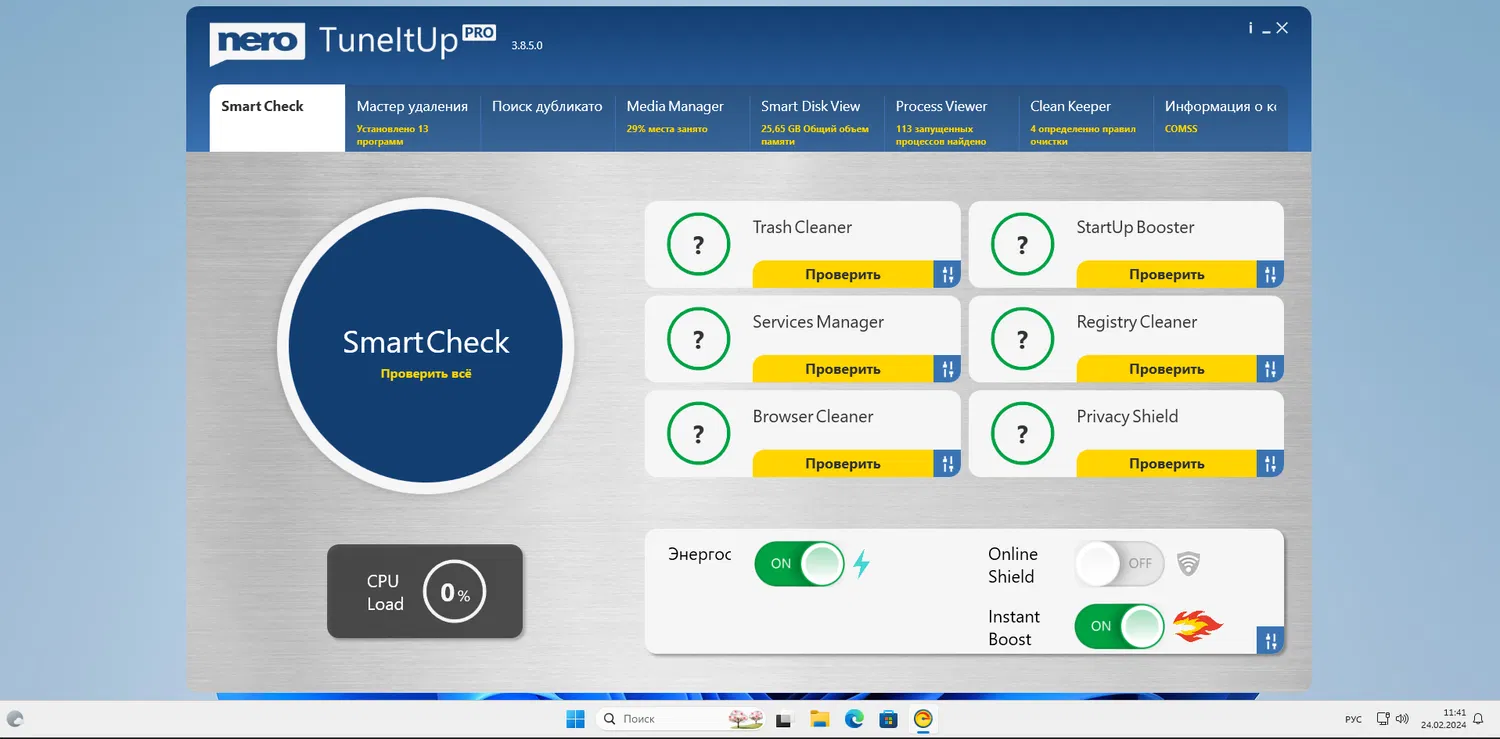Open Task View from the taskbar
Screen dimensions: 1500x739
[785, 719]
